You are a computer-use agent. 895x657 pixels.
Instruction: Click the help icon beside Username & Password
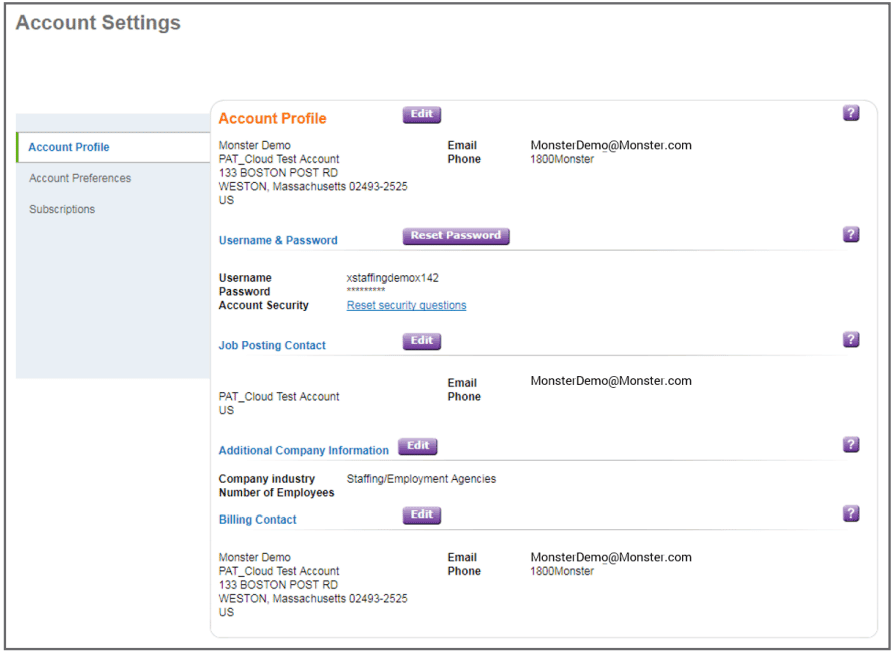click(x=851, y=234)
